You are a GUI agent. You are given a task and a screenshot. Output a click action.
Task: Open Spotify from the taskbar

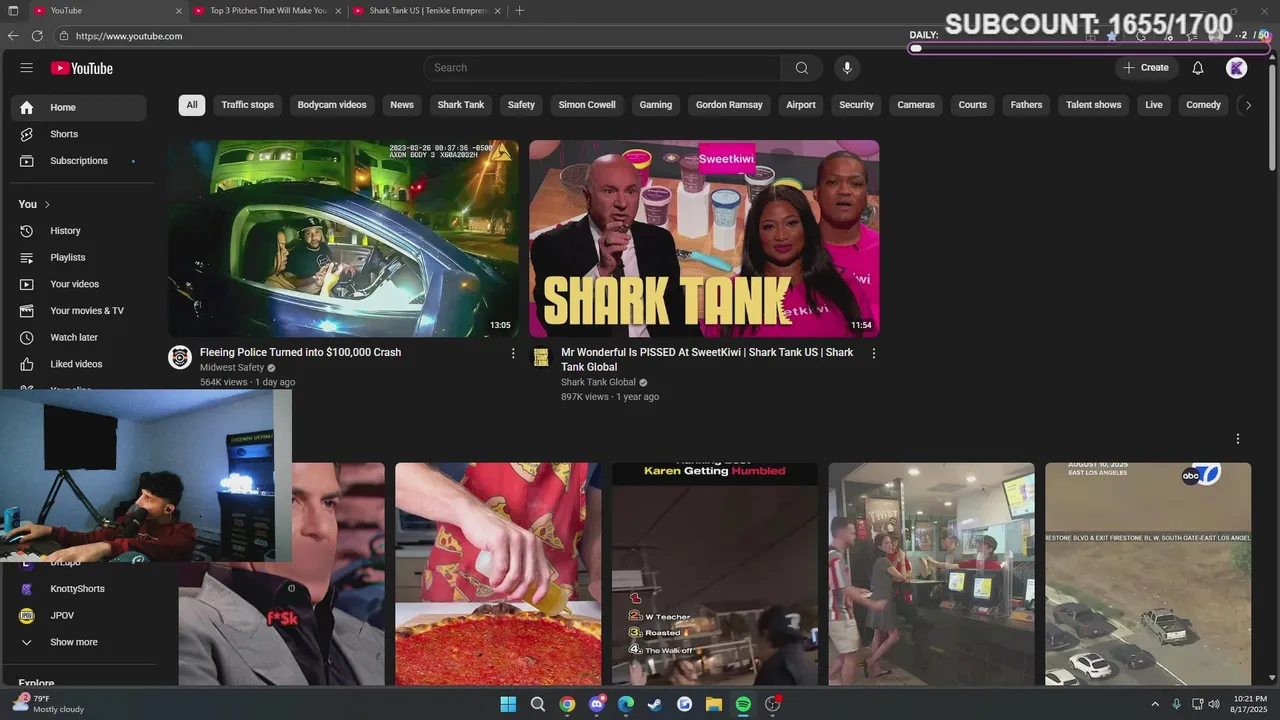[743, 704]
